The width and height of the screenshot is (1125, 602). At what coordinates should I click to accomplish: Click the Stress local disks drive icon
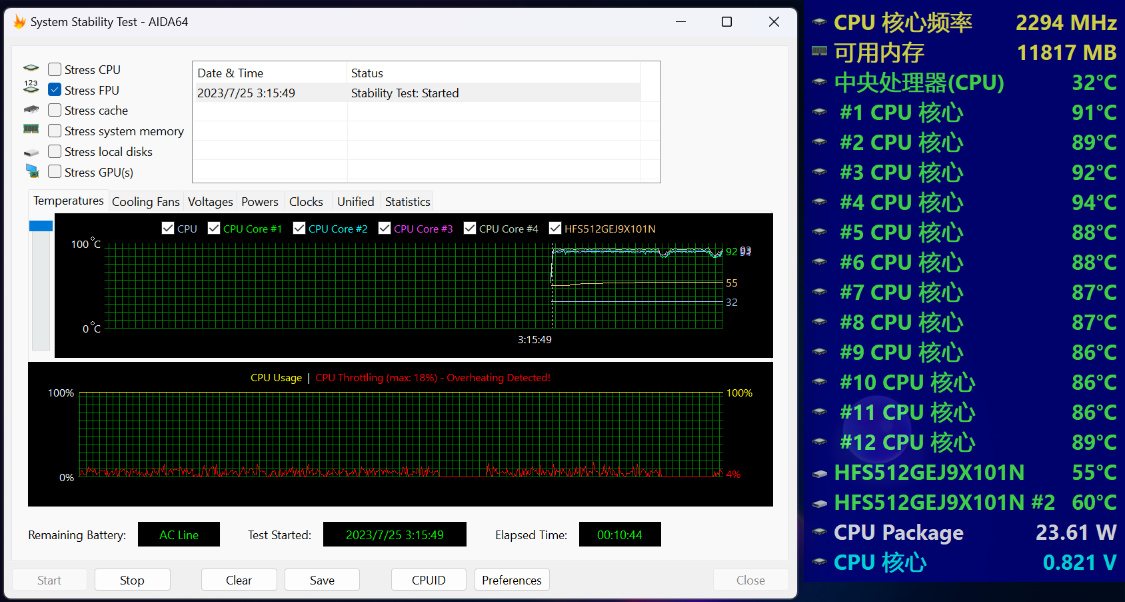(31, 152)
